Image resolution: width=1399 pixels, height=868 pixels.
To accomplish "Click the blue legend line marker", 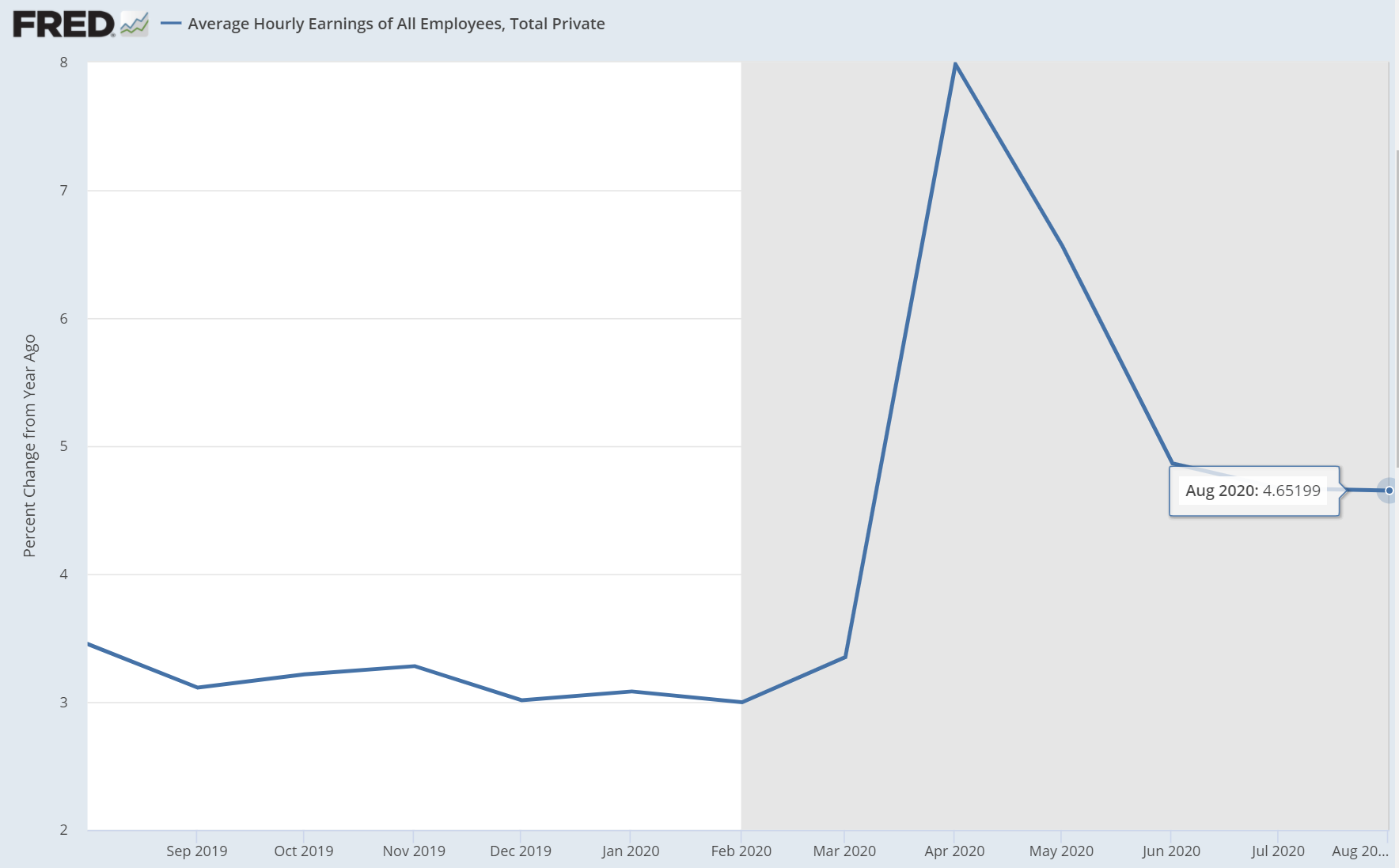I will 171,24.
